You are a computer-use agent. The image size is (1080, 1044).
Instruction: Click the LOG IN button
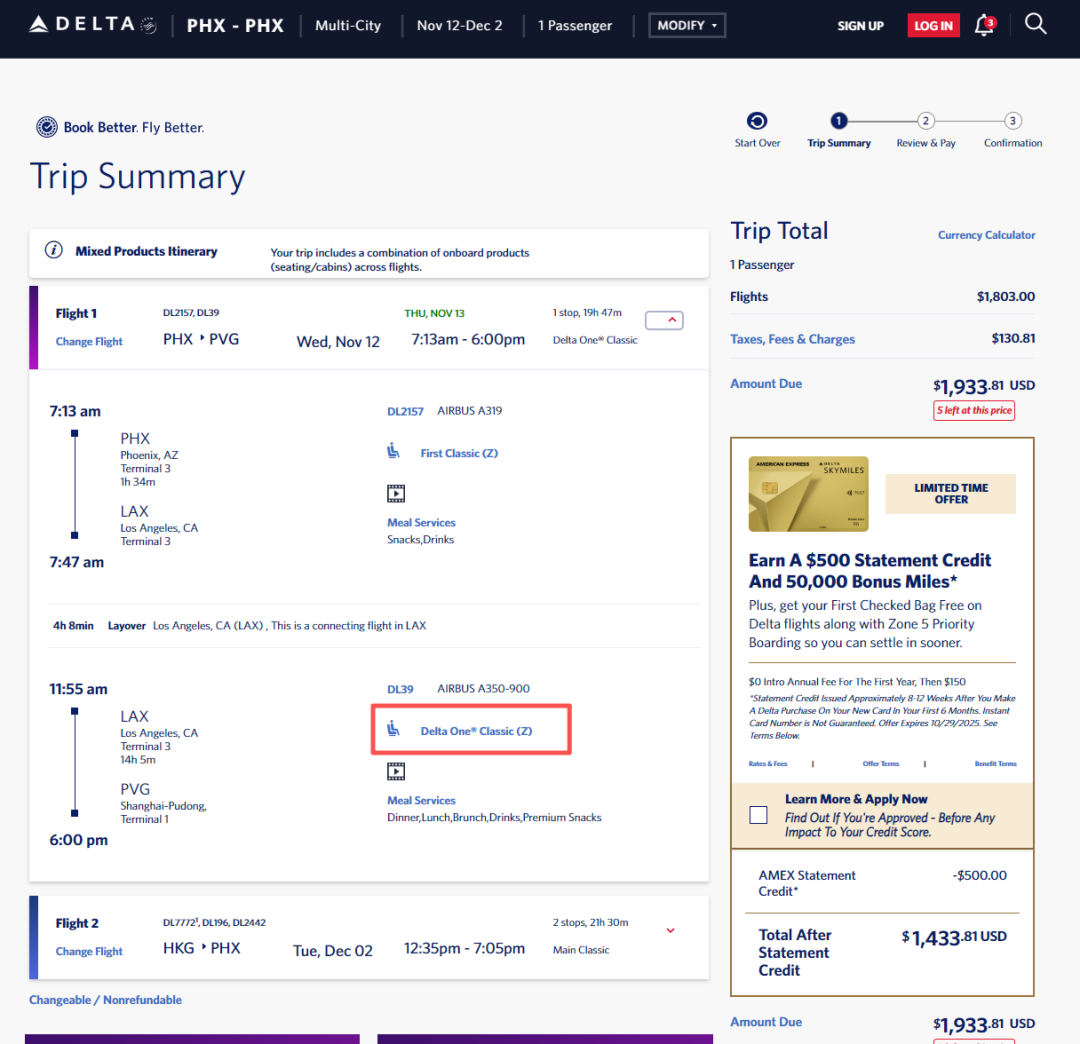(933, 26)
